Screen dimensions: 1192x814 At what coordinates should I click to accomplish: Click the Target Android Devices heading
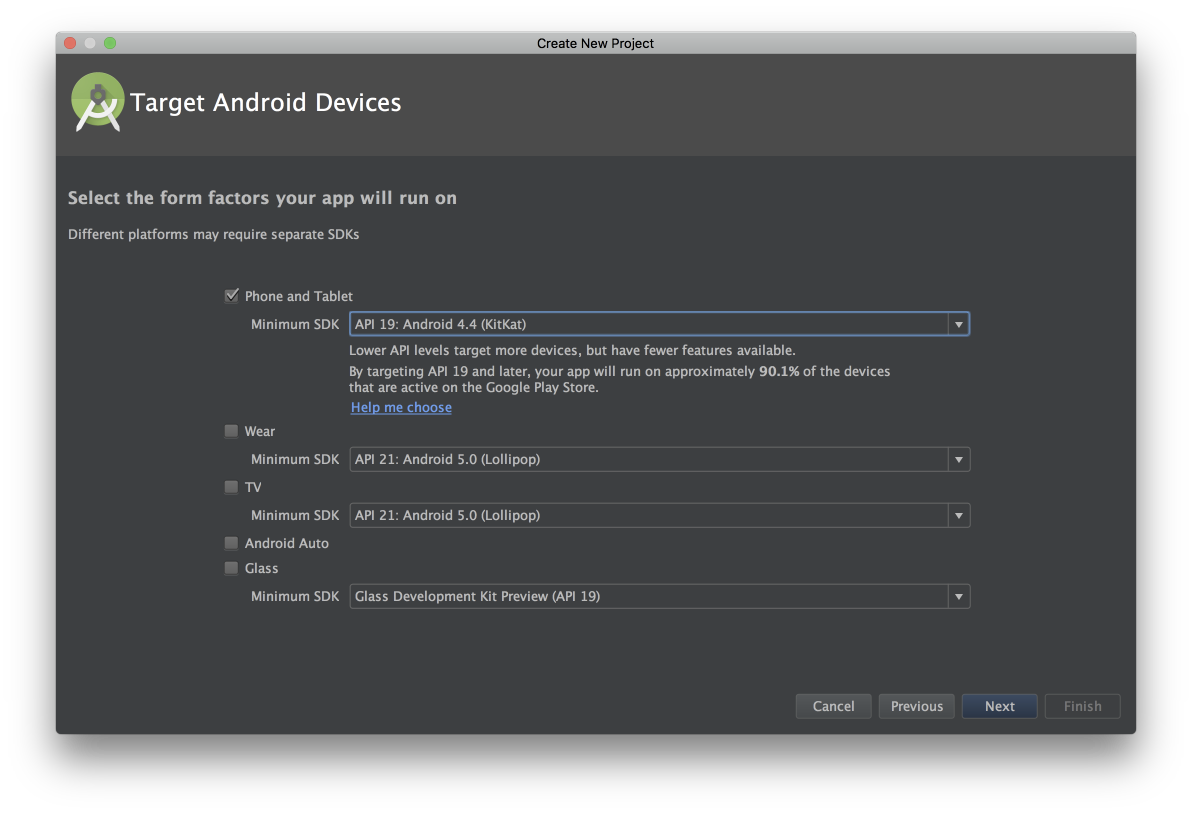(x=265, y=103)
